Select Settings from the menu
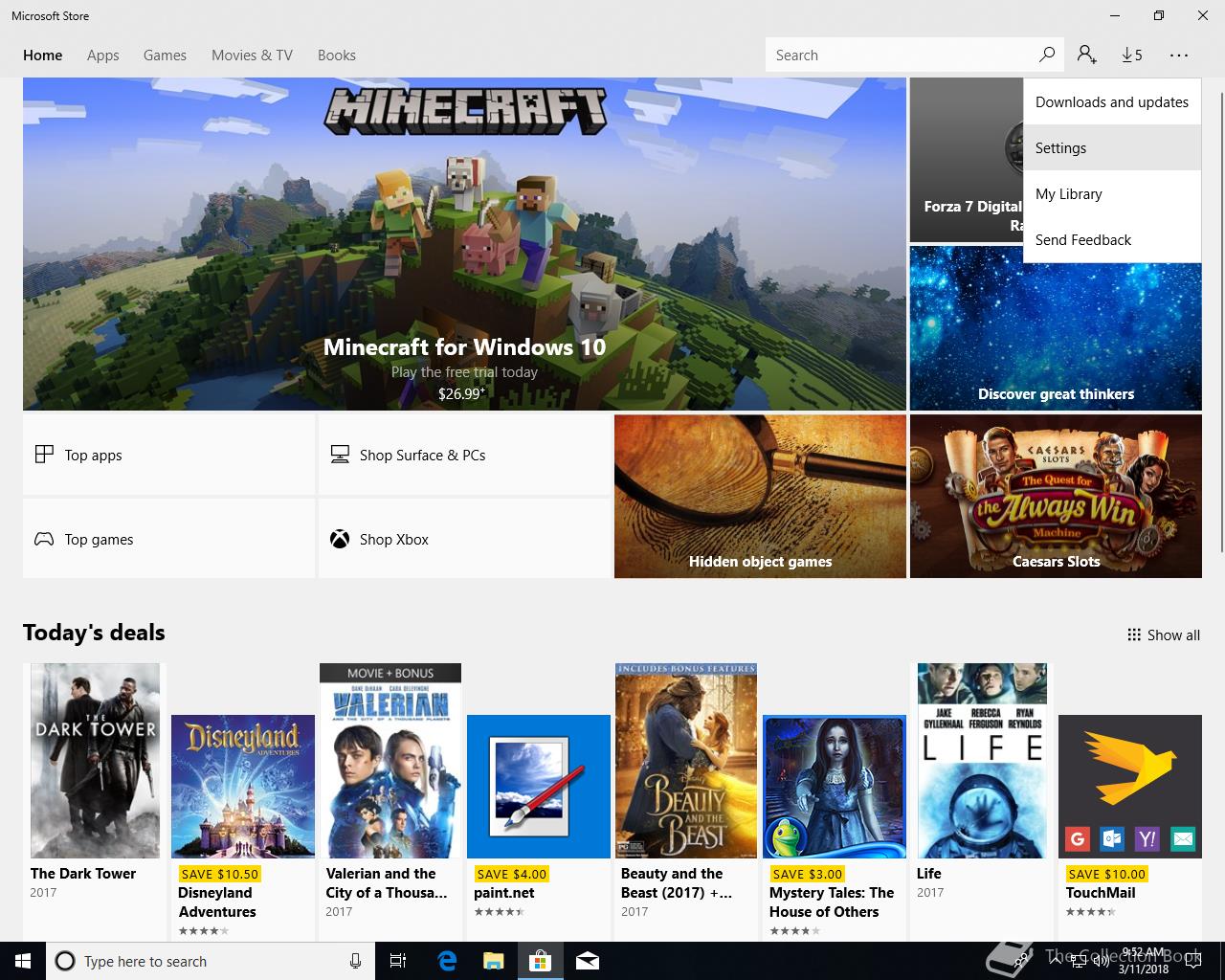1225x980 pixels. (x=1112, y=147)
